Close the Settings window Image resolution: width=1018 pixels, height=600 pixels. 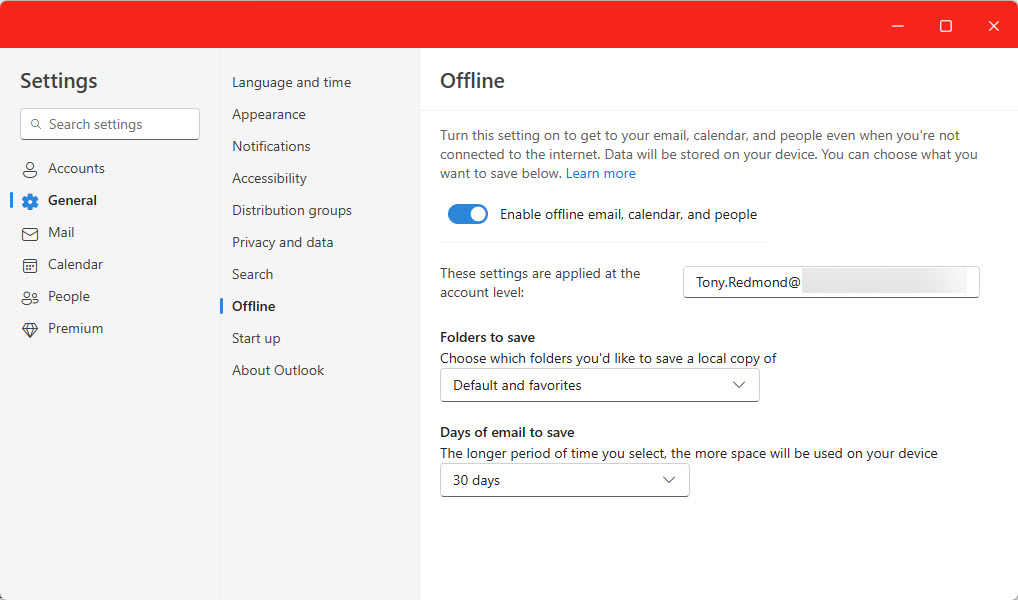993,26
